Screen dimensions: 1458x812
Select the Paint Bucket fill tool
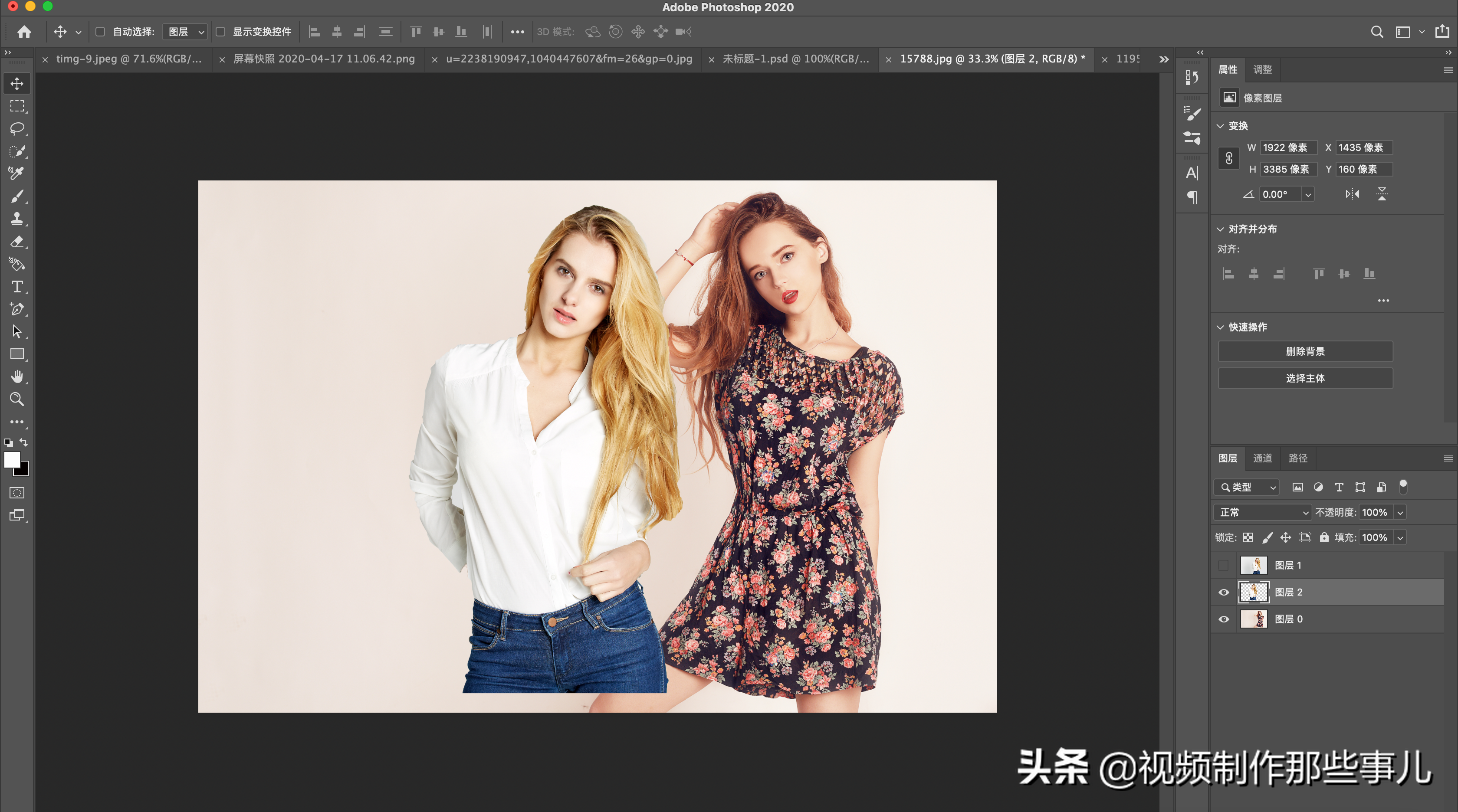17,264
